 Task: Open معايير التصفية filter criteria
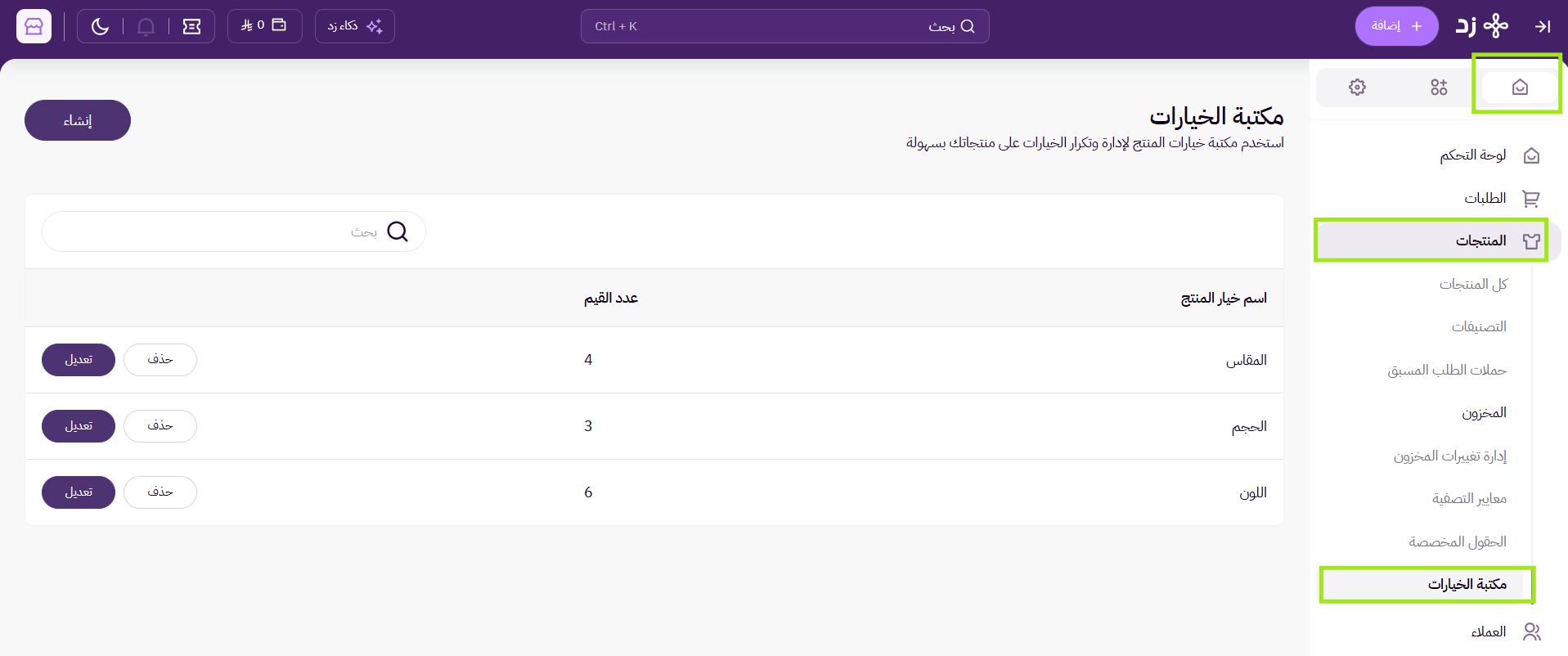1469,498
